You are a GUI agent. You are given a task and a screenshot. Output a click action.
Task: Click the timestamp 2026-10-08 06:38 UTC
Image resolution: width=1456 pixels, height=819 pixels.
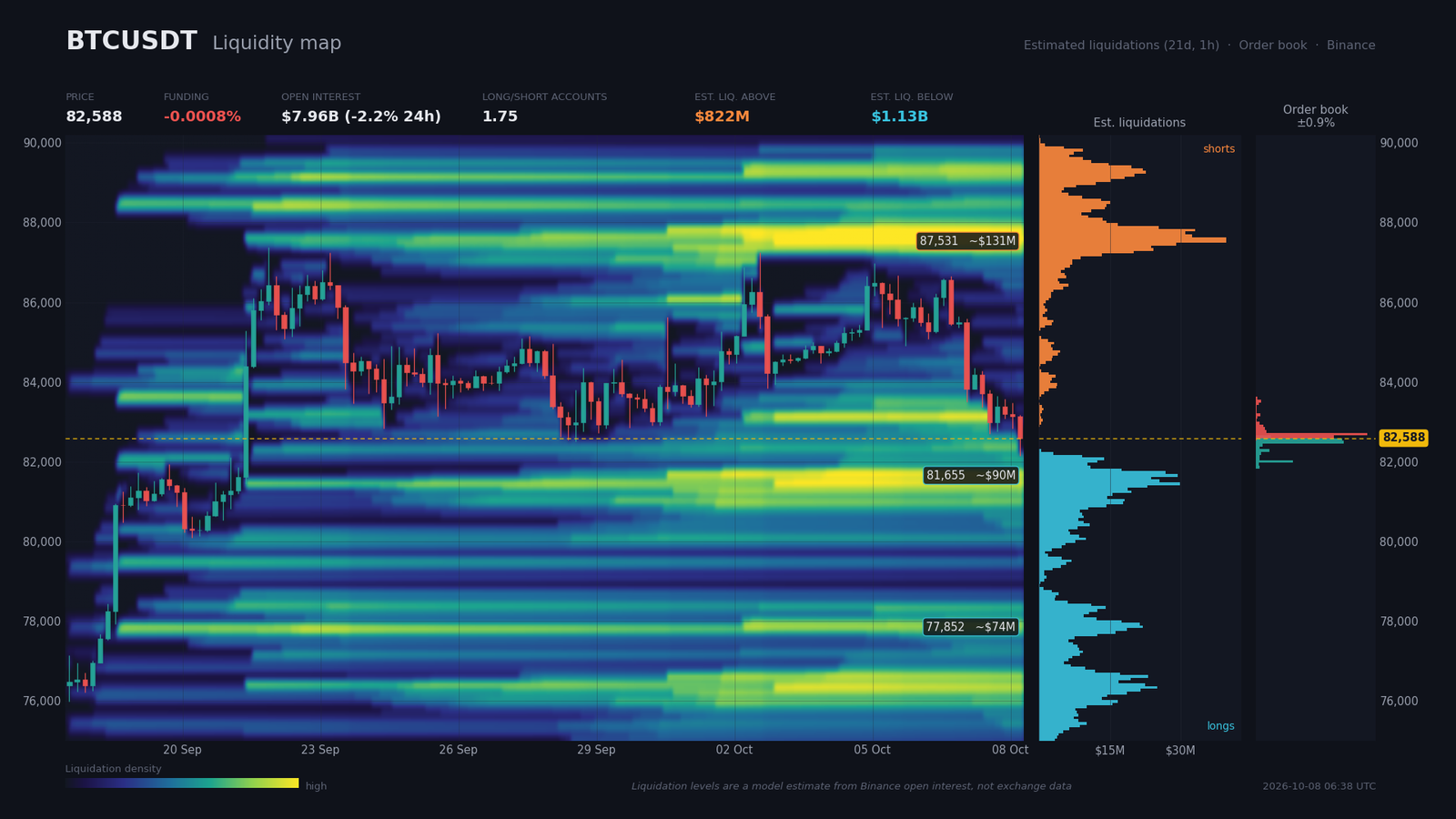1319,786
